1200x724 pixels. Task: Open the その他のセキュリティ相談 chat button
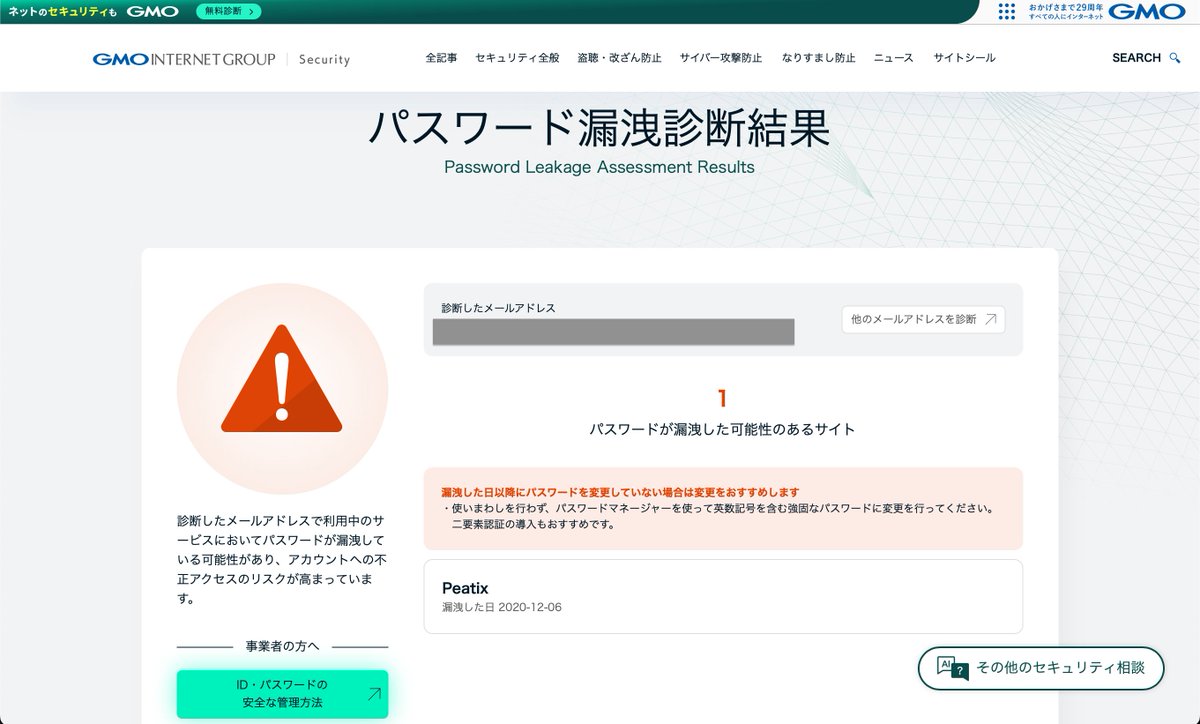coord(1041,668)
